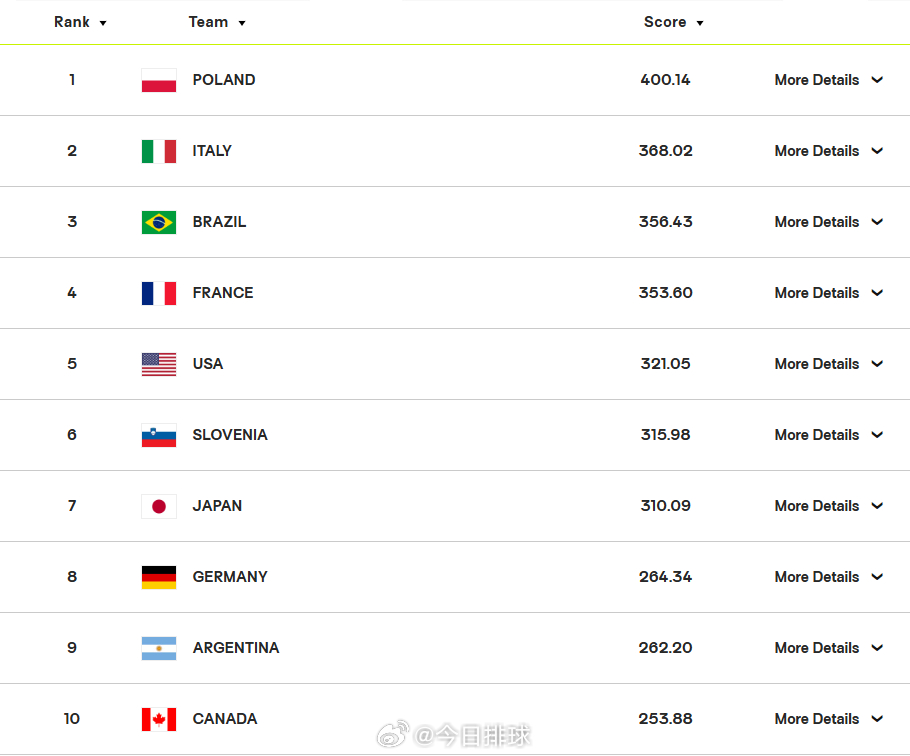Click the USA flag icon

click(x=158, y=364)
